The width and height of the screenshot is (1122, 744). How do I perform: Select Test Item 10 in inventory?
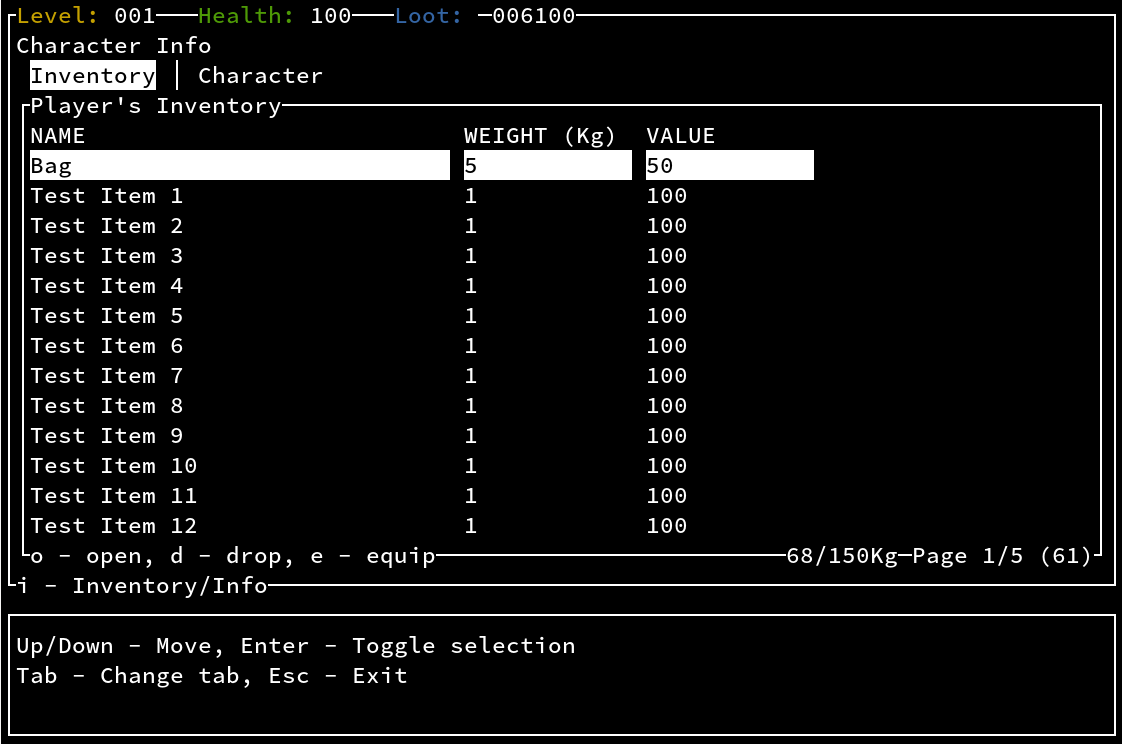(x=114, y=466)
